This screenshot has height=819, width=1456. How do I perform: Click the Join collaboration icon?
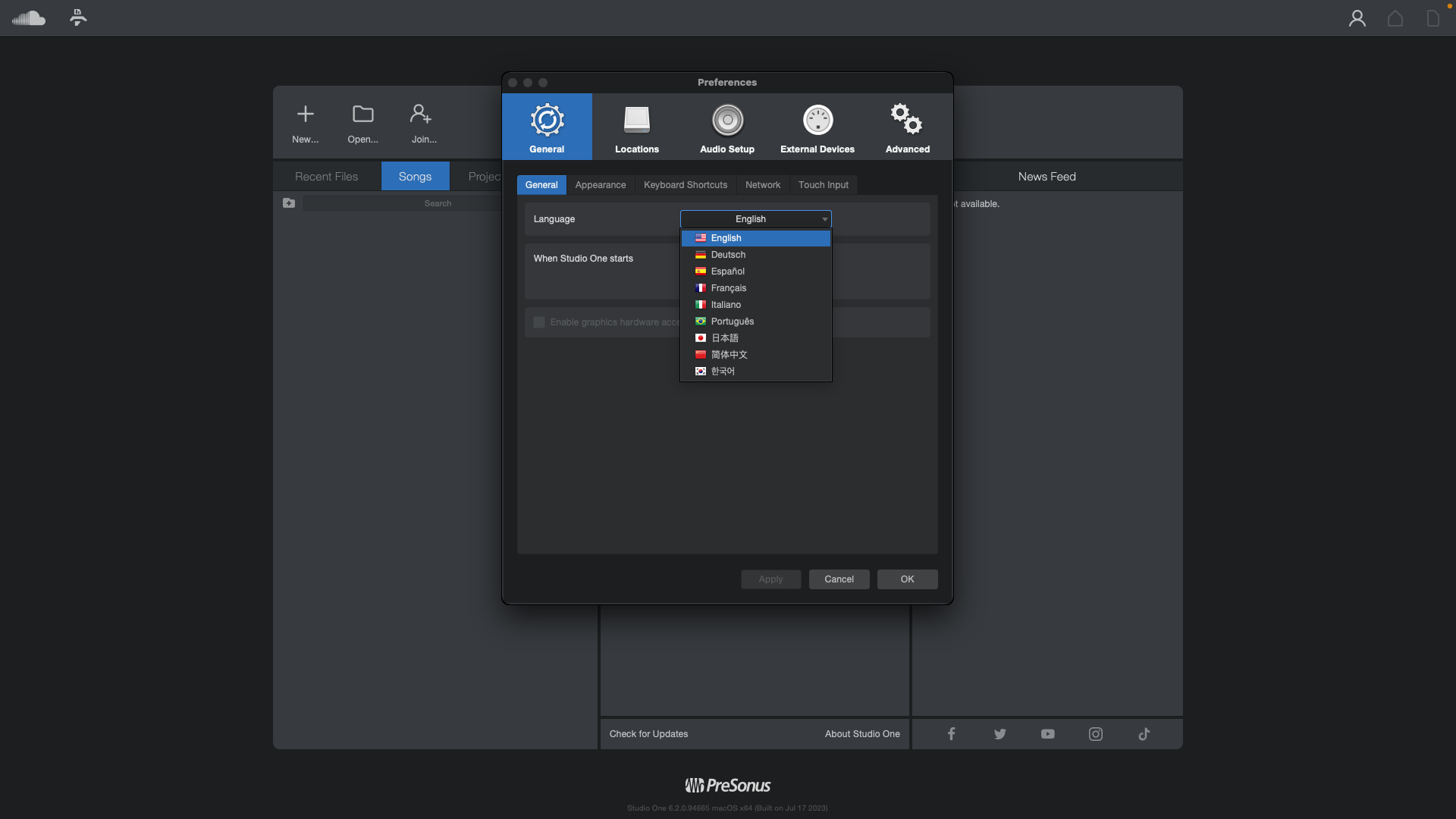[421, 115]
